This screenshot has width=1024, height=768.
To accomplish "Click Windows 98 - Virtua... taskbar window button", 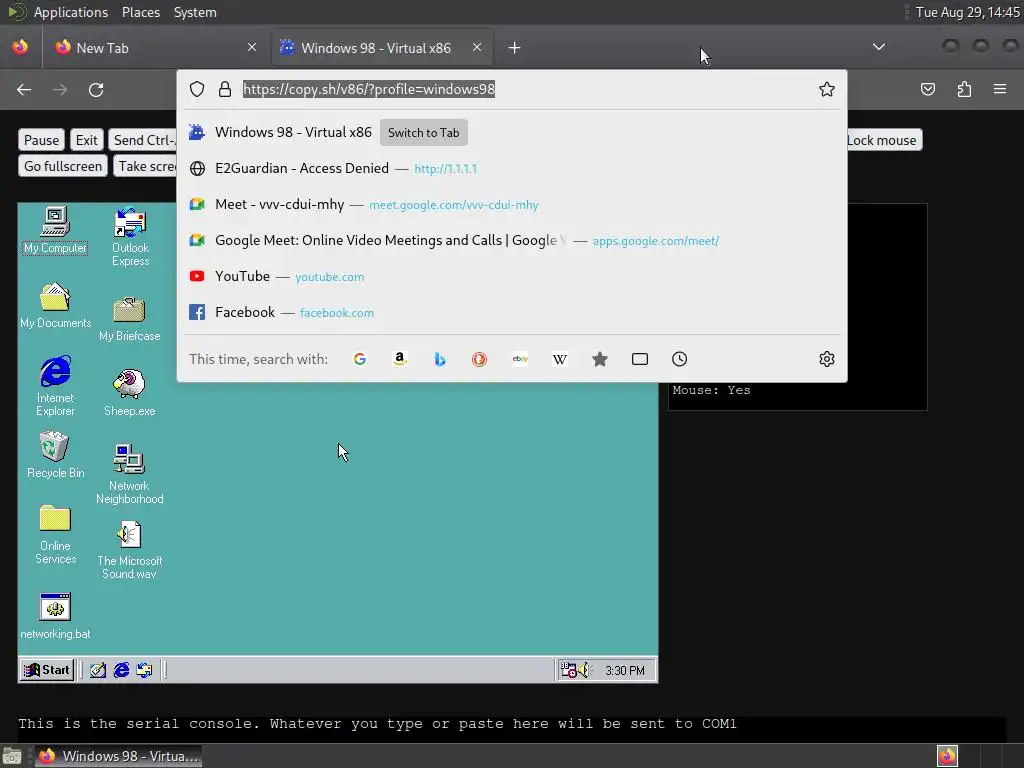I will point(118,756).
